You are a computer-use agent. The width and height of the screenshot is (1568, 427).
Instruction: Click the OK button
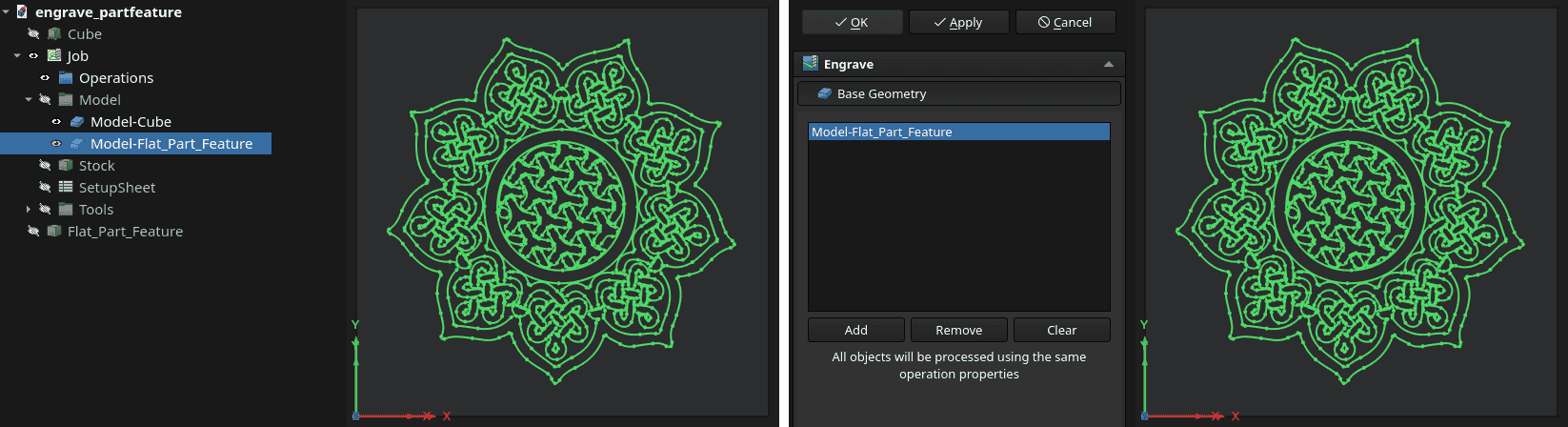pos(852,22)
